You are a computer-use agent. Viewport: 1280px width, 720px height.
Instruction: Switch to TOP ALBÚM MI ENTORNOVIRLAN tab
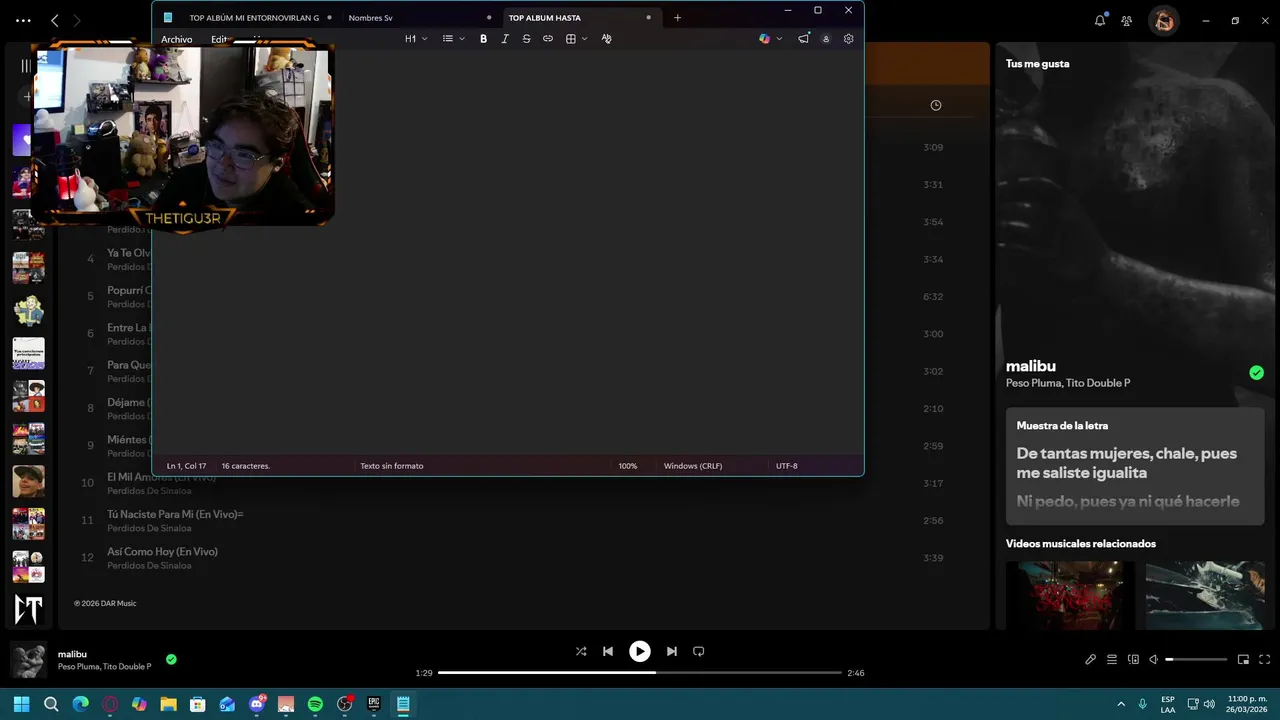(254, 18)
